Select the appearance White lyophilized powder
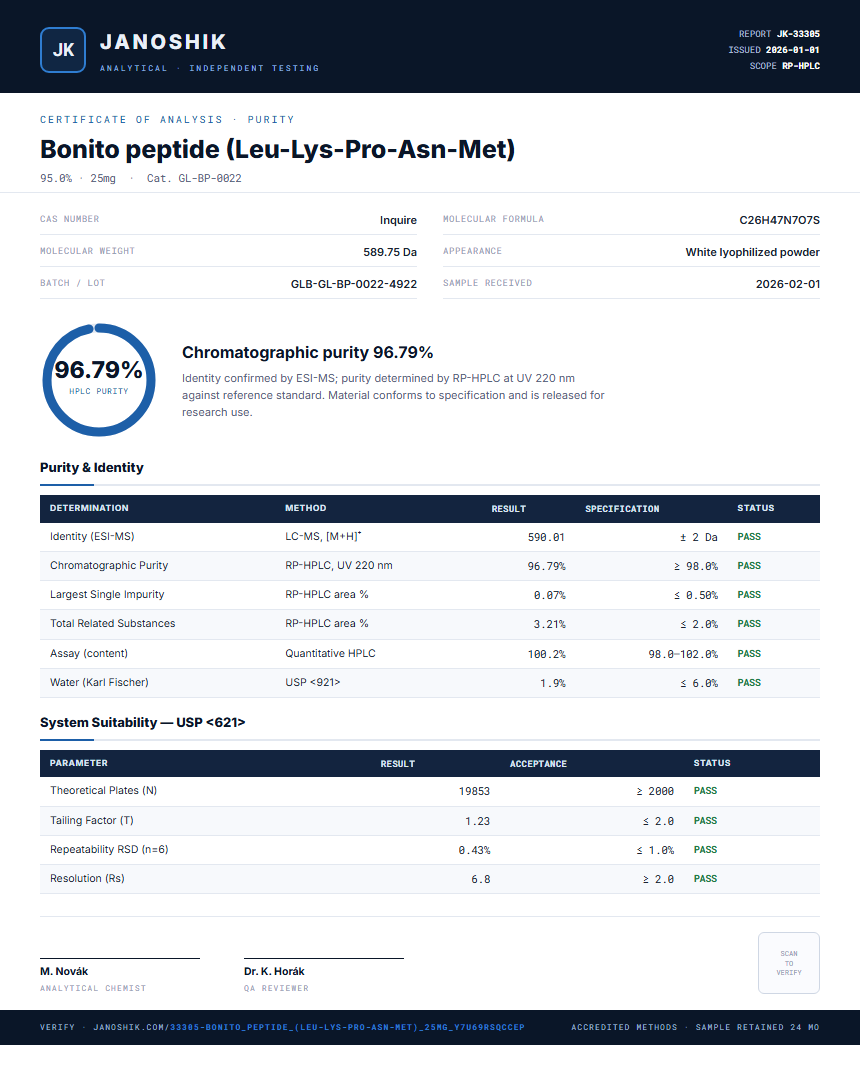Screen dimensions: 860x1073 pos(753,252)
